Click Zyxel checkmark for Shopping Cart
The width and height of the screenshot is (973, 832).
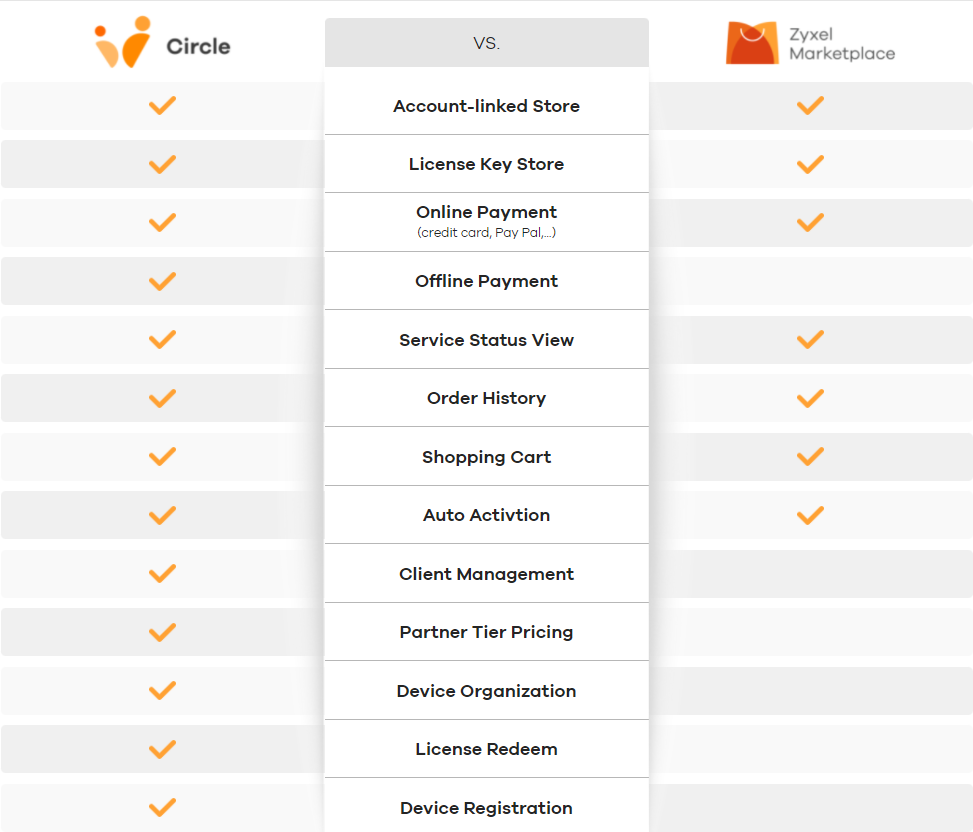pos(810,457)
